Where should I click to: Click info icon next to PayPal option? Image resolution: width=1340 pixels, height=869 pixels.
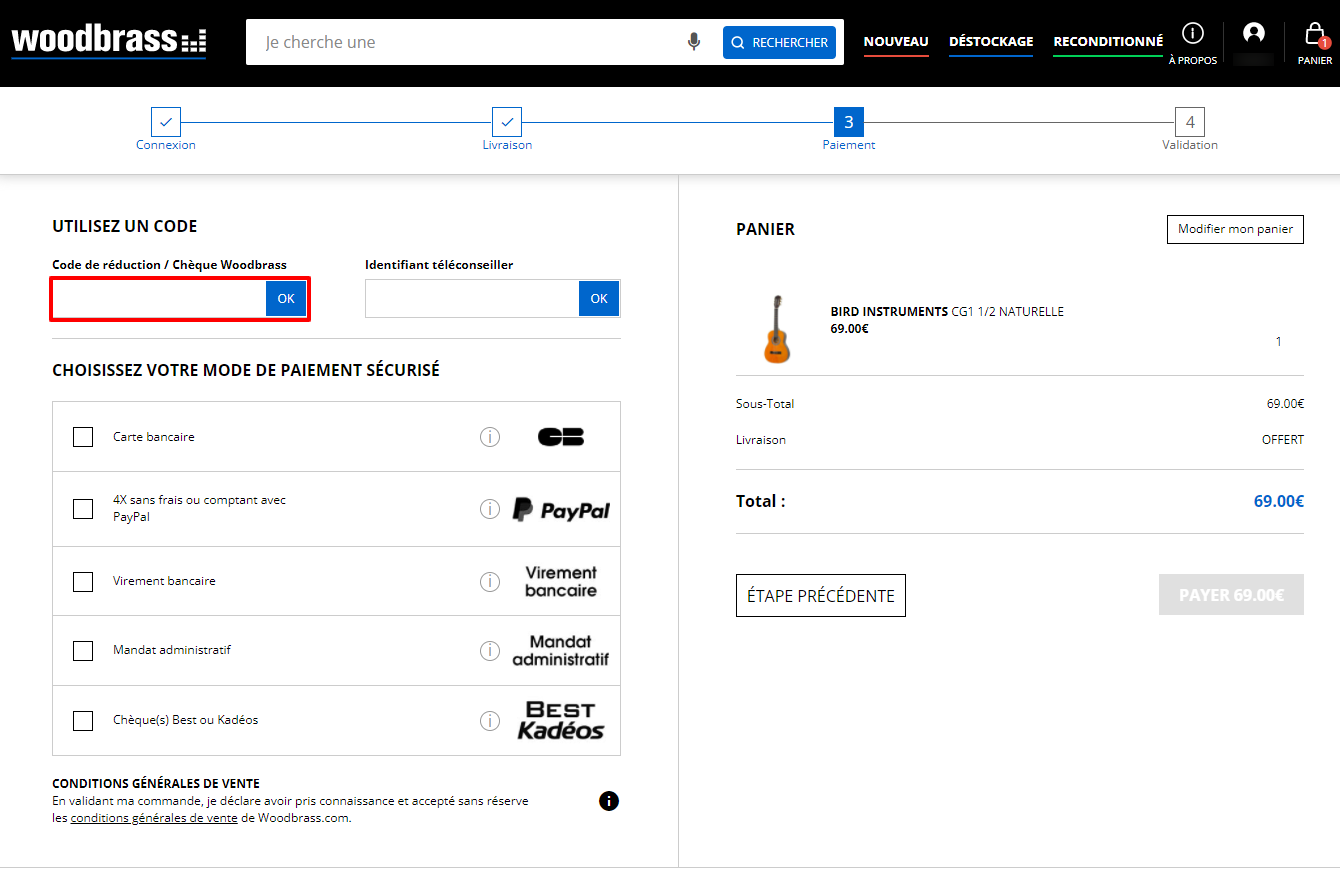[x=490, y=509]
